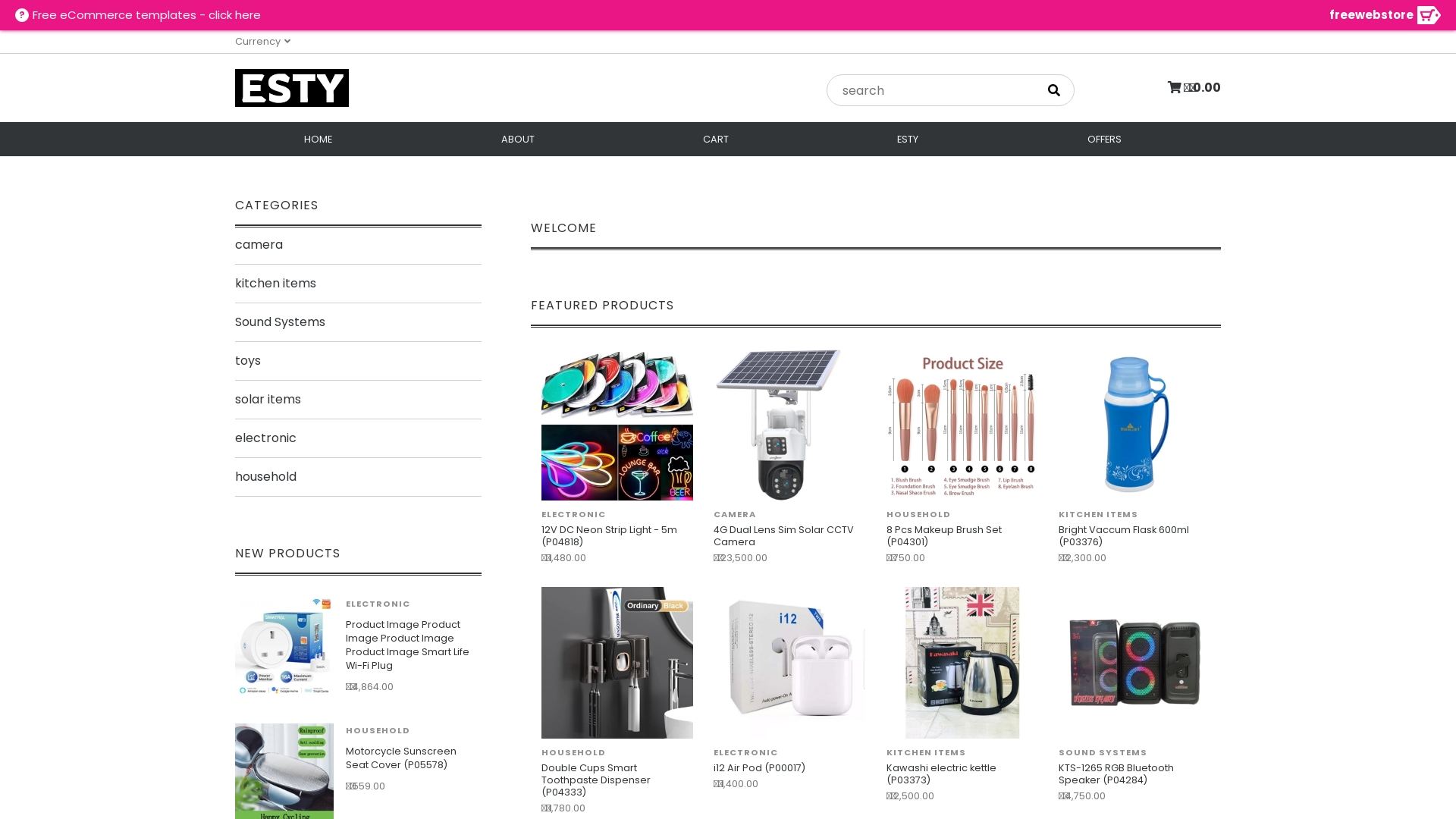Expand the Currency dropdown
This screenshot has height=819, width=1456.
pos(262,42)
